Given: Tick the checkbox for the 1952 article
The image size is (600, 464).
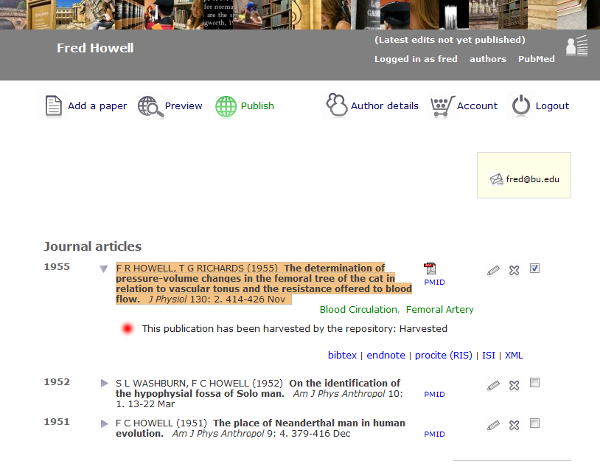Looking at the screenshot, I should tap(535, 383).
